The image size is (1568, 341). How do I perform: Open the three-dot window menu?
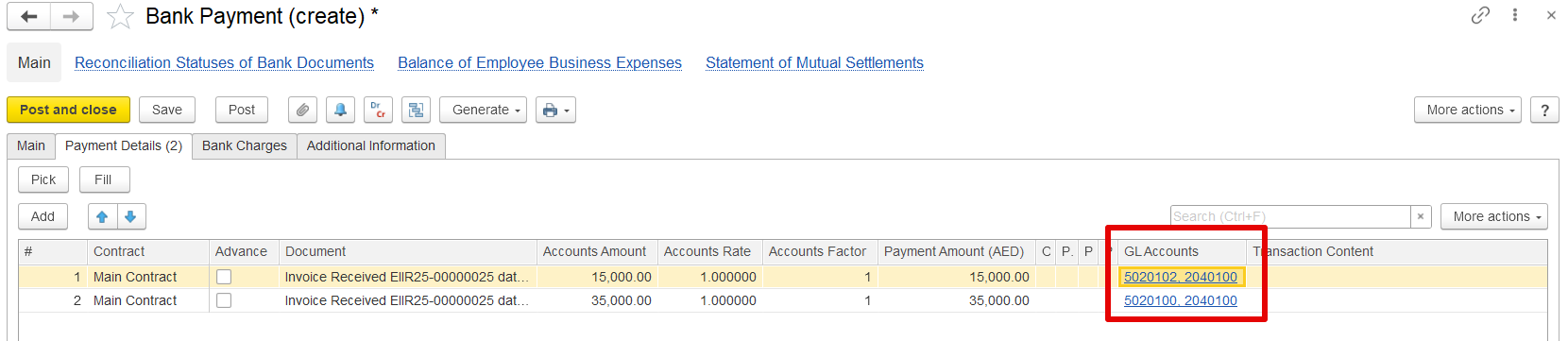coord(1515,15)
